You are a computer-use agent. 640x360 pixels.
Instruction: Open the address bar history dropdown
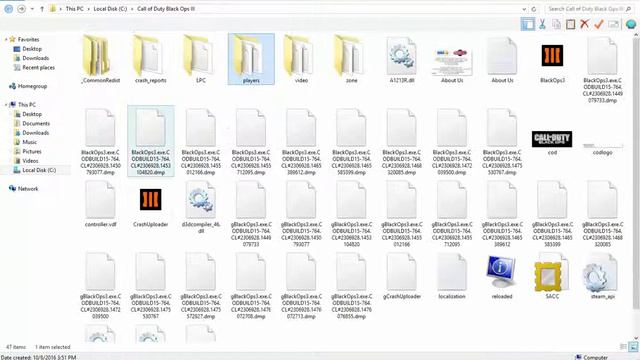click(x=524, y=9)
